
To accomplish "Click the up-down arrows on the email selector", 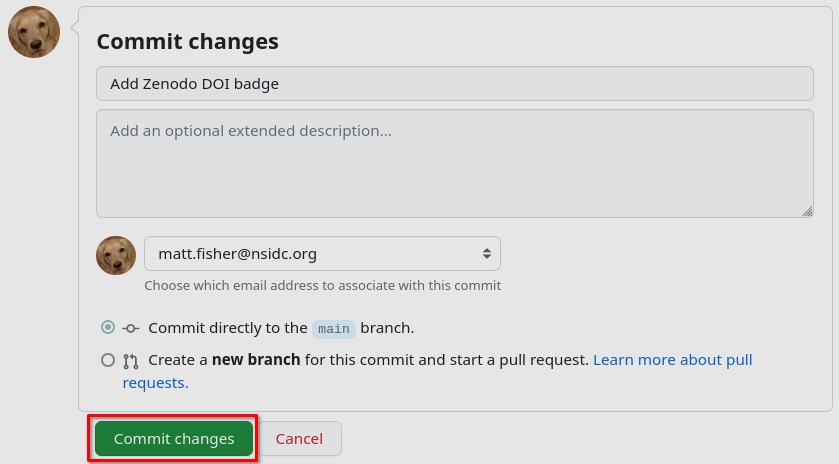I will [487, 254].
